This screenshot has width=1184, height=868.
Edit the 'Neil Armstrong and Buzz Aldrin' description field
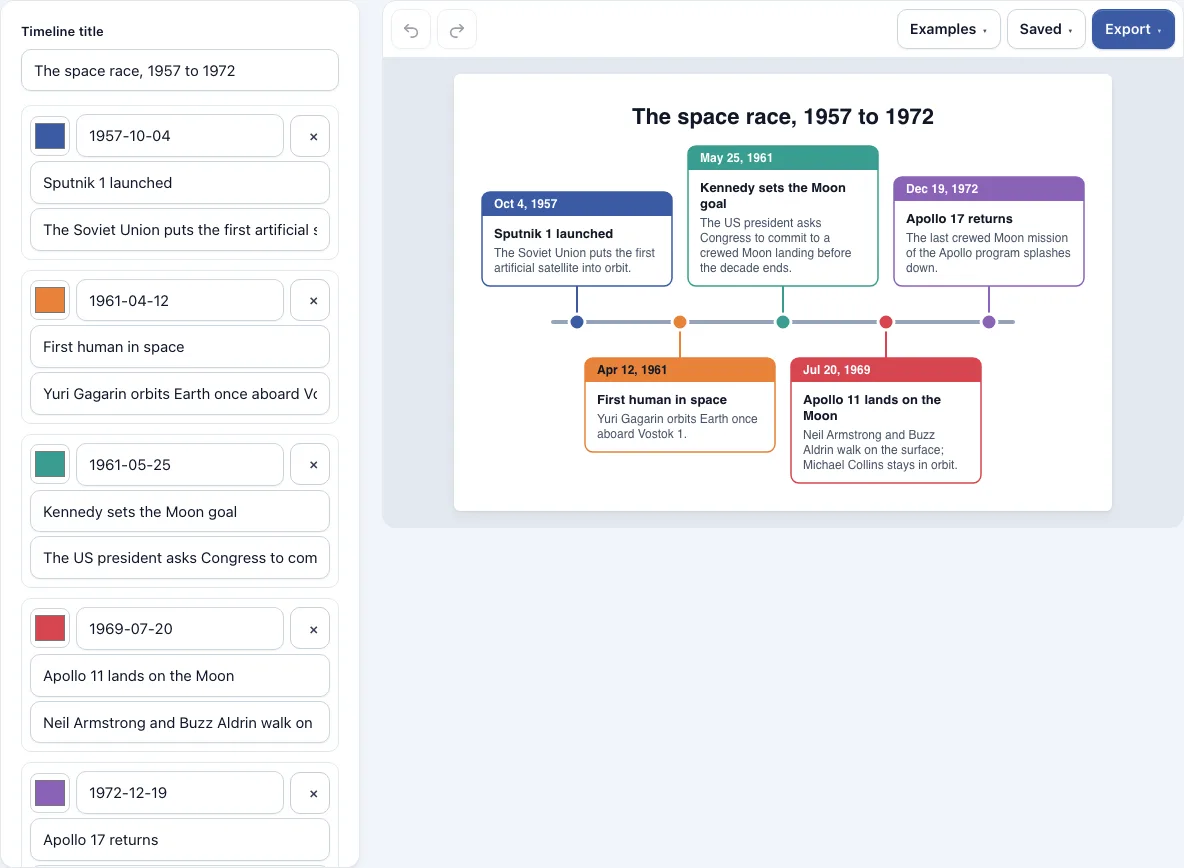180,723
